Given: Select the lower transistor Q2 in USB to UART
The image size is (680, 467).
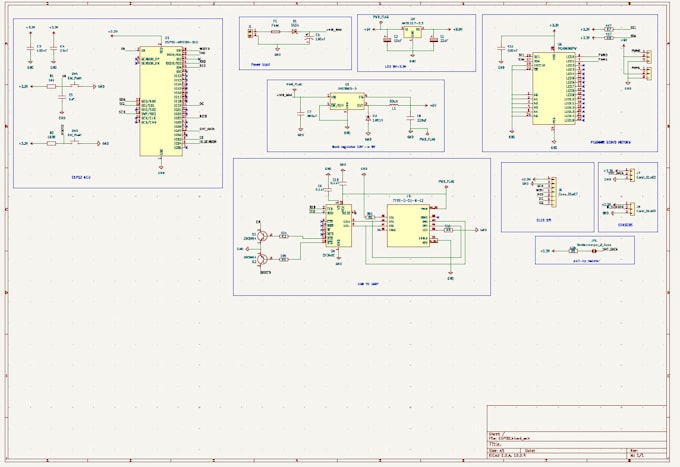Looking at the screenshot, I should pyautogui.click(x=262, y=259).
